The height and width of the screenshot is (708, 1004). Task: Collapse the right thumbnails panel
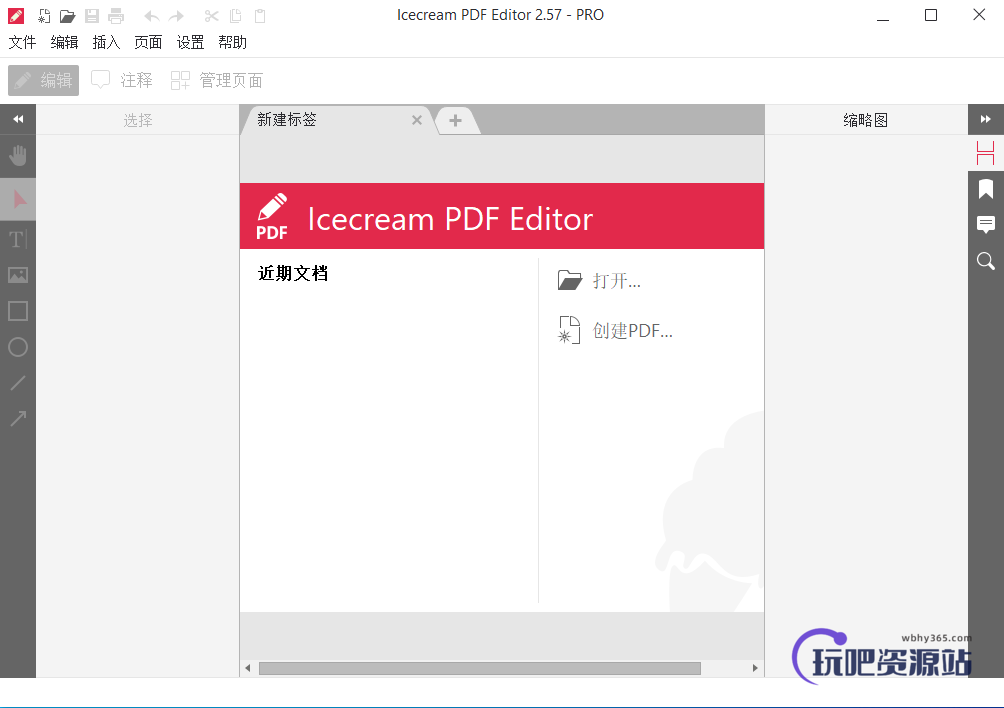(x=985, y=119)
